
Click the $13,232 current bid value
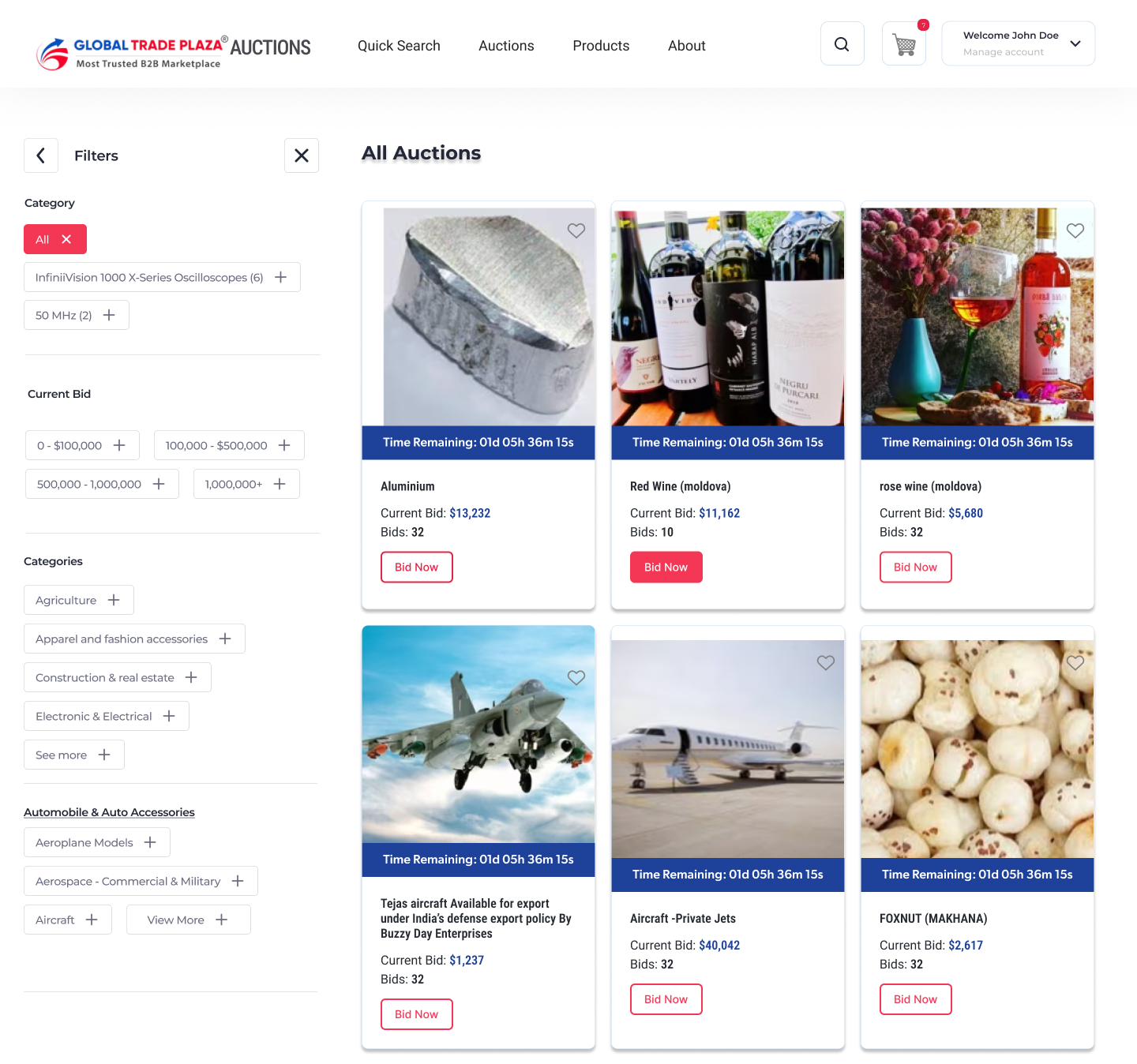(x=470, y=513)
